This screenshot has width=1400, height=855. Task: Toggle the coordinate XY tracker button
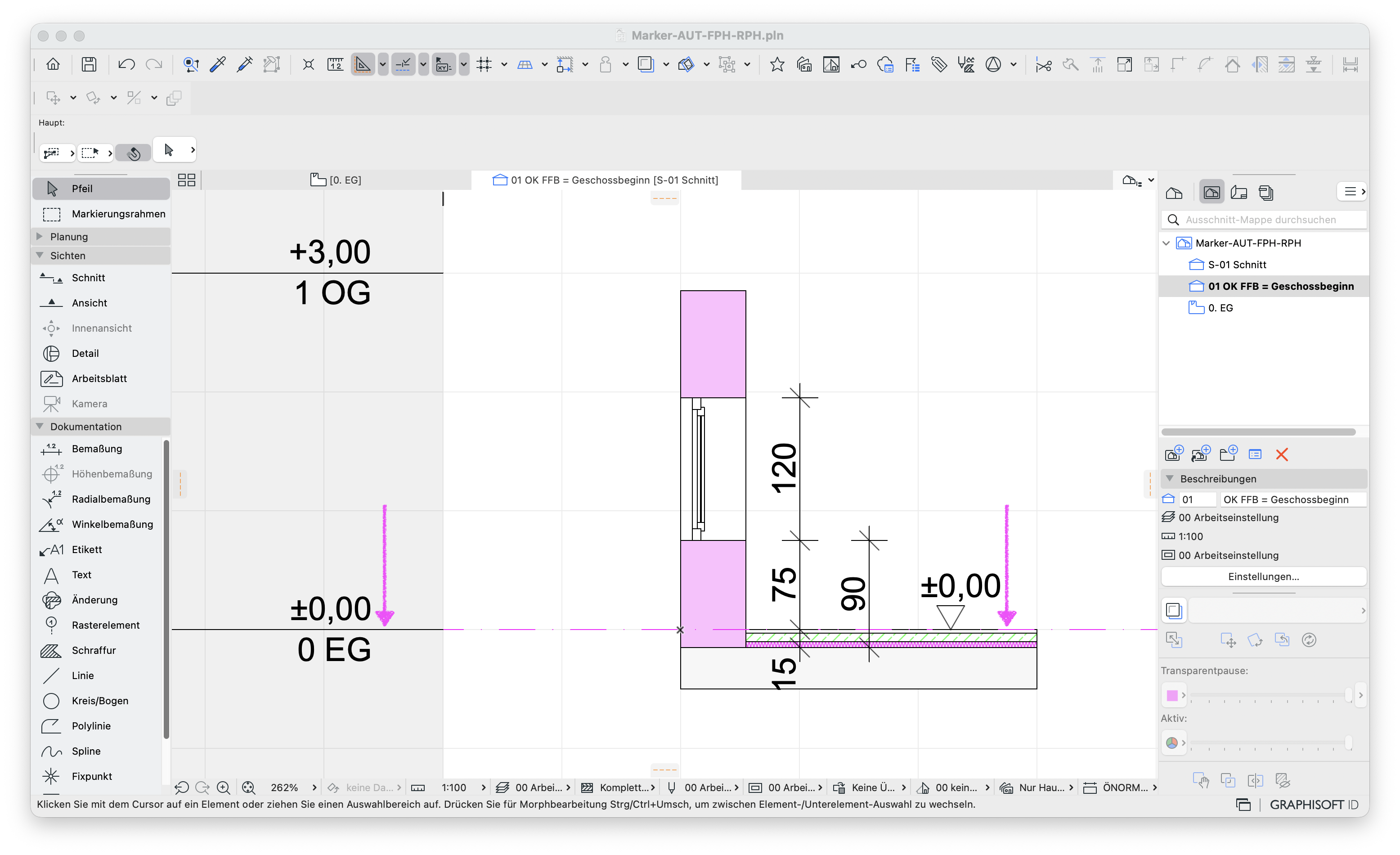(x=444, y=64)
